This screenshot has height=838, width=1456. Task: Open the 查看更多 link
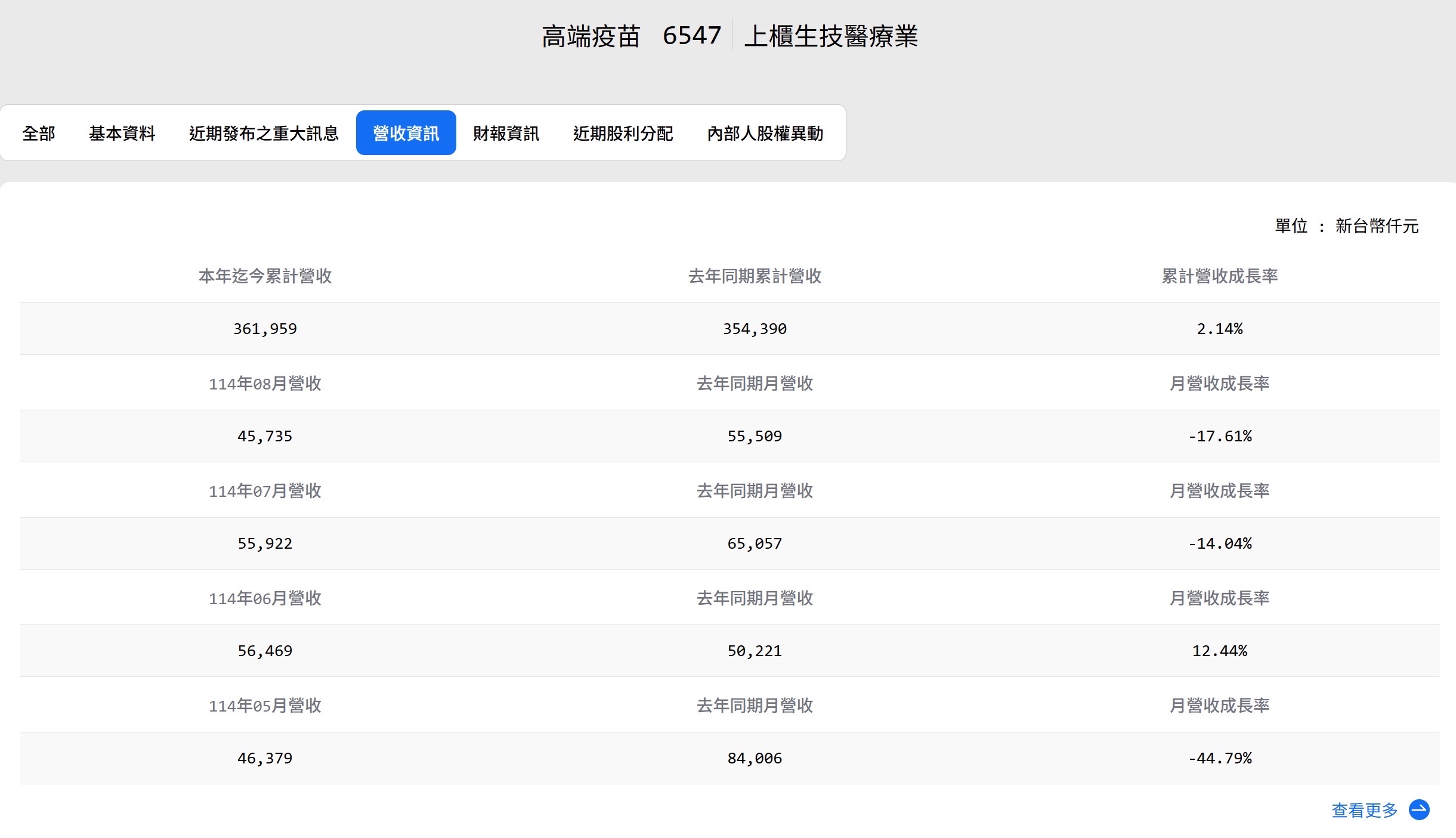[1365, 810]
